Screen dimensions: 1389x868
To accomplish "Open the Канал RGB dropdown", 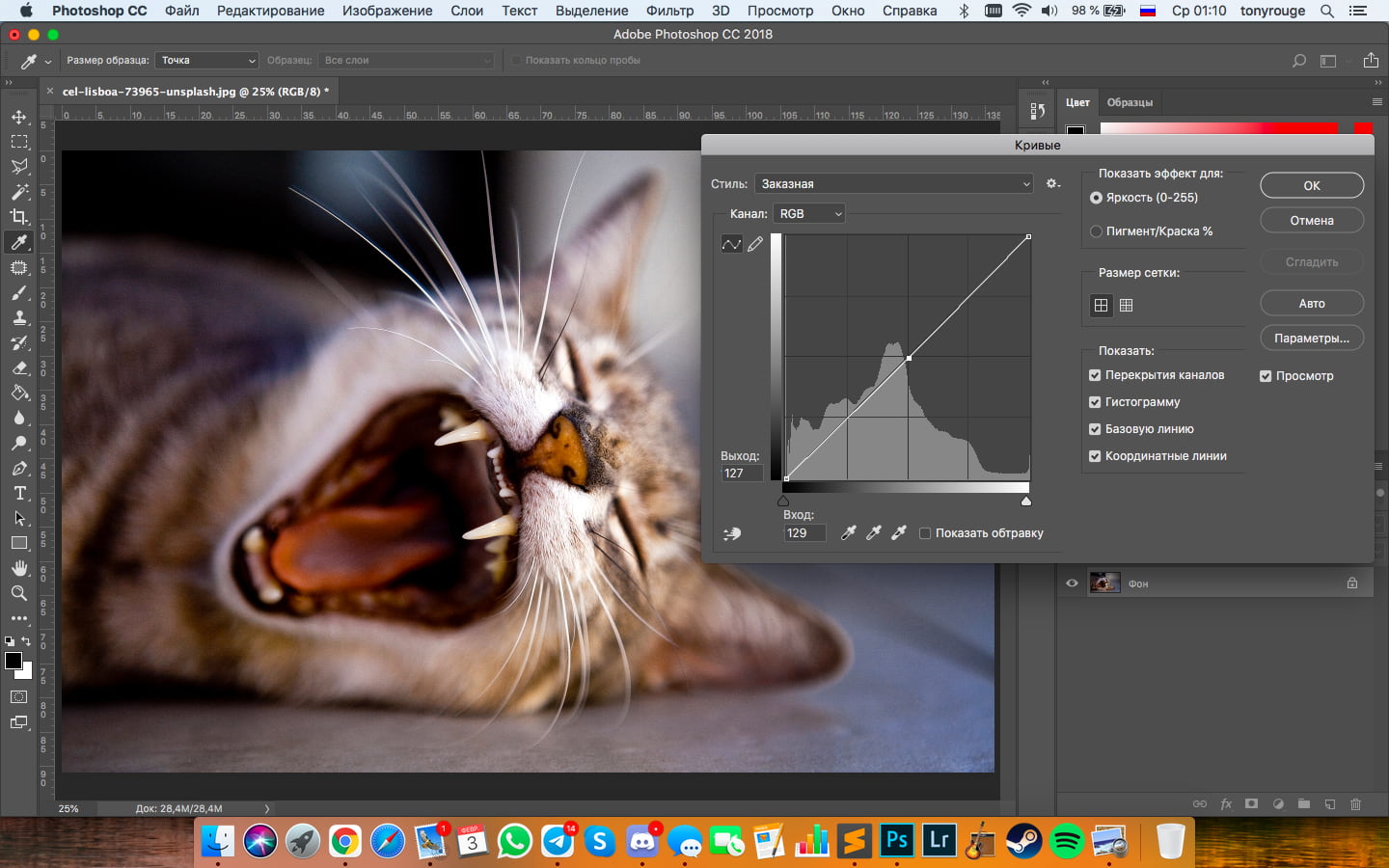I will (x=809, y=214).
